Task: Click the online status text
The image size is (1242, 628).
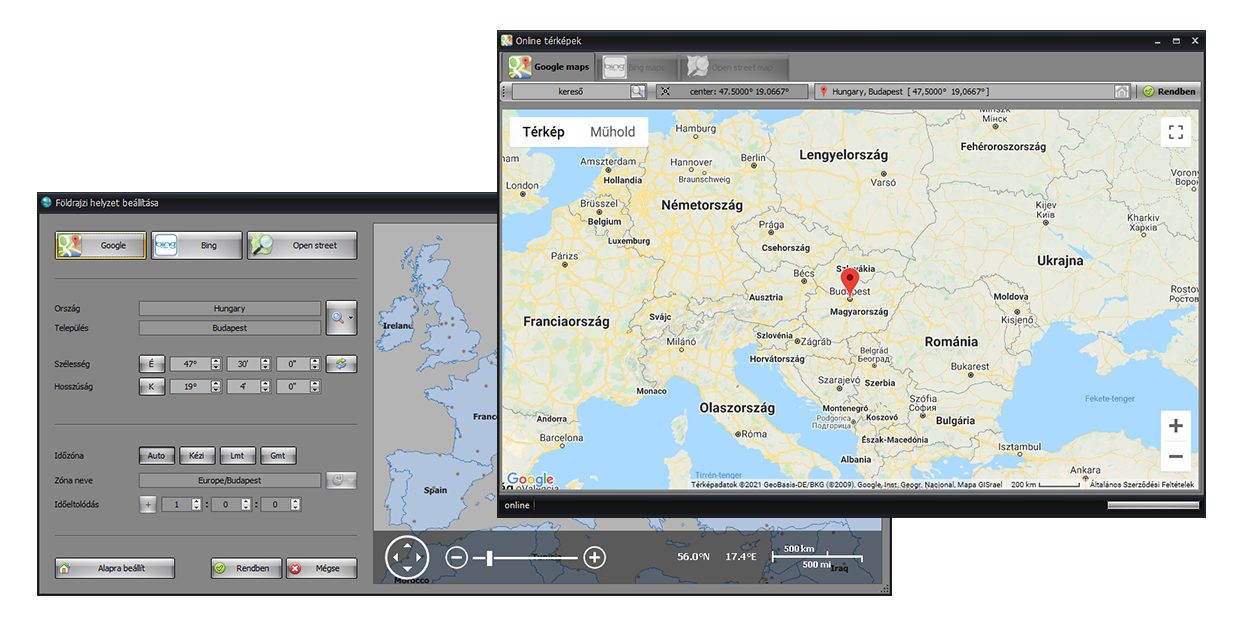Action: click(x=517, y=505)
